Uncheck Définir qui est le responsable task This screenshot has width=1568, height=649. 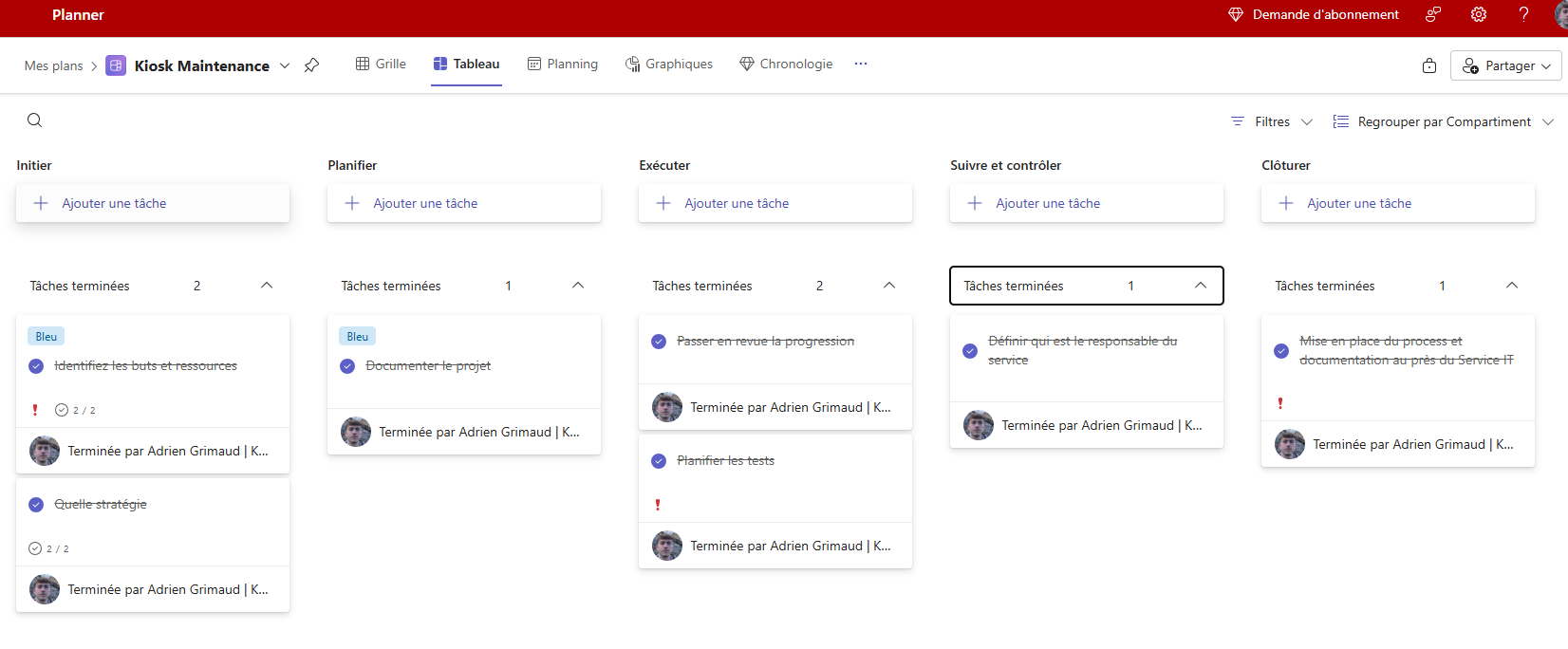point(970,351)
